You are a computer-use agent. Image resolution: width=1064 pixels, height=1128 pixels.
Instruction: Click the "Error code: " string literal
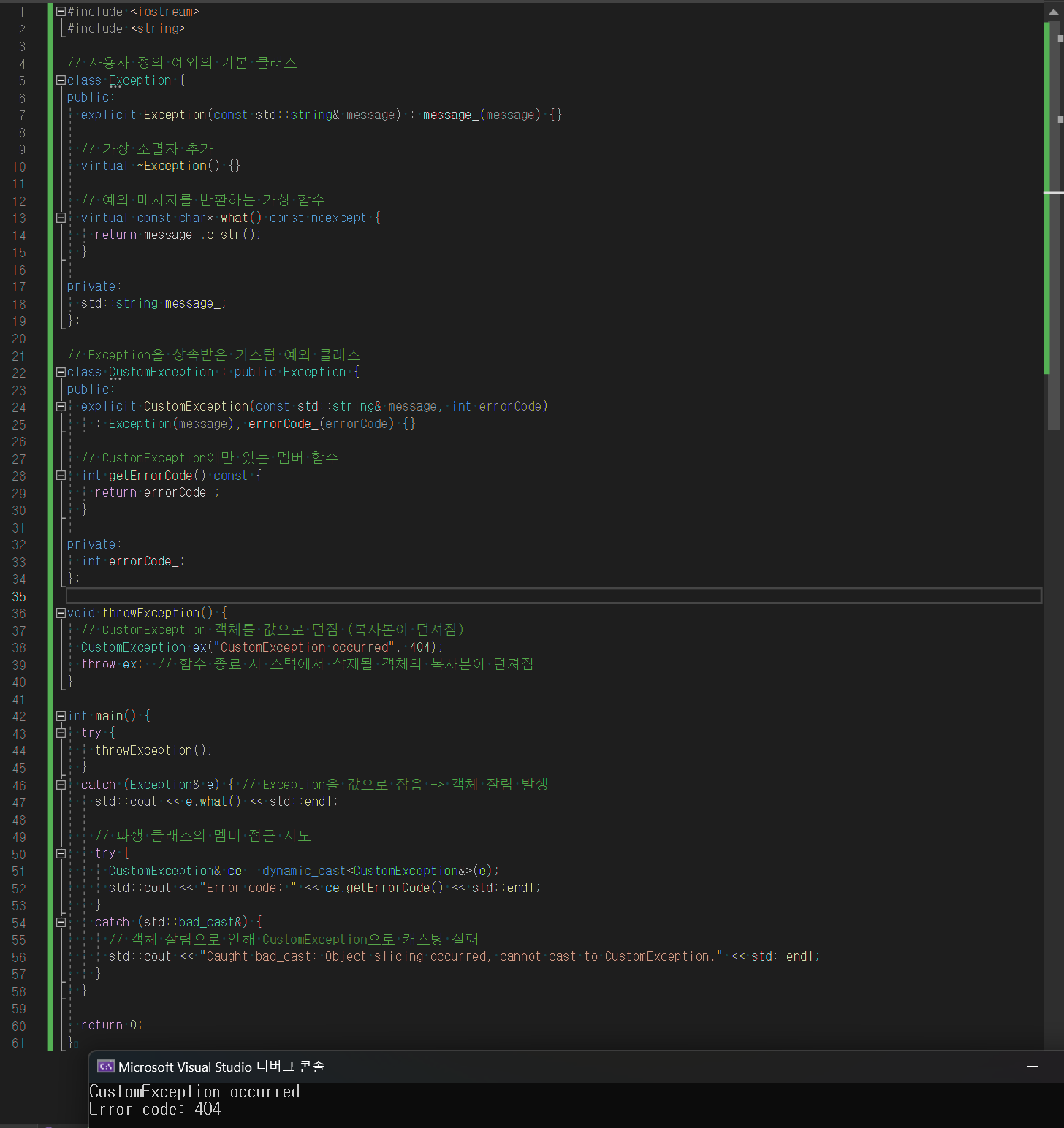pyautogui.click(x=248, y=888)
